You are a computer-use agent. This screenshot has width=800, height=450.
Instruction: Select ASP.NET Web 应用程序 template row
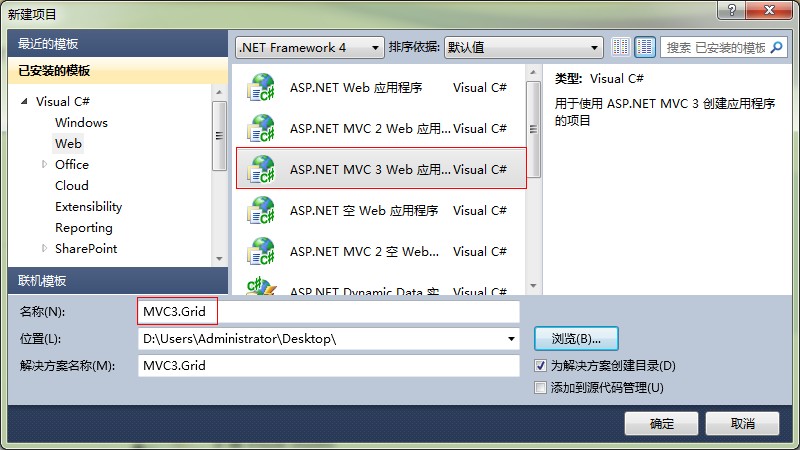point(381,87)
